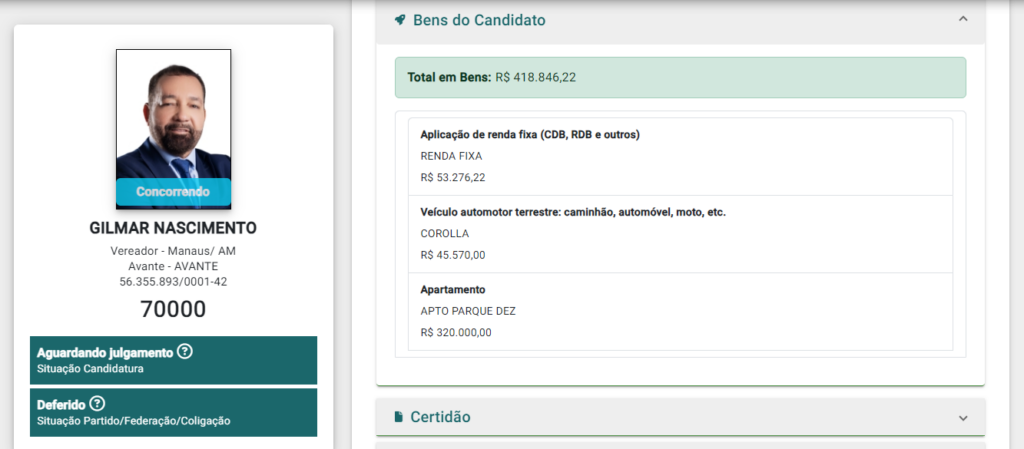Open the Situação Candidatura status box

pyautogui.click(x=173, y=361)
